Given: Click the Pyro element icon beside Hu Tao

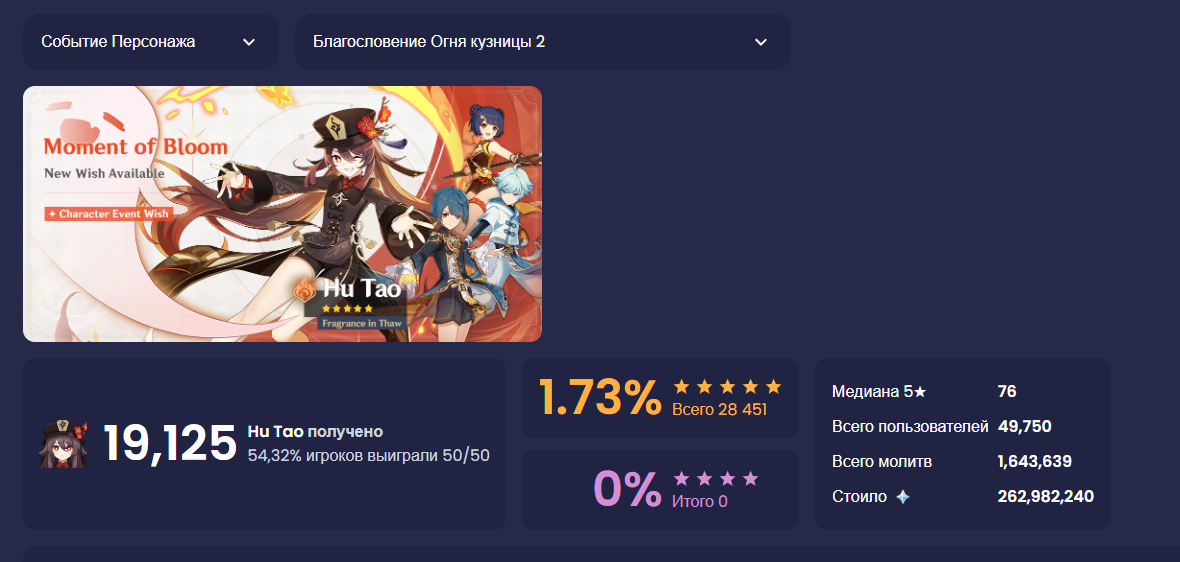Looking at the screenshot, I should (305, 290).
